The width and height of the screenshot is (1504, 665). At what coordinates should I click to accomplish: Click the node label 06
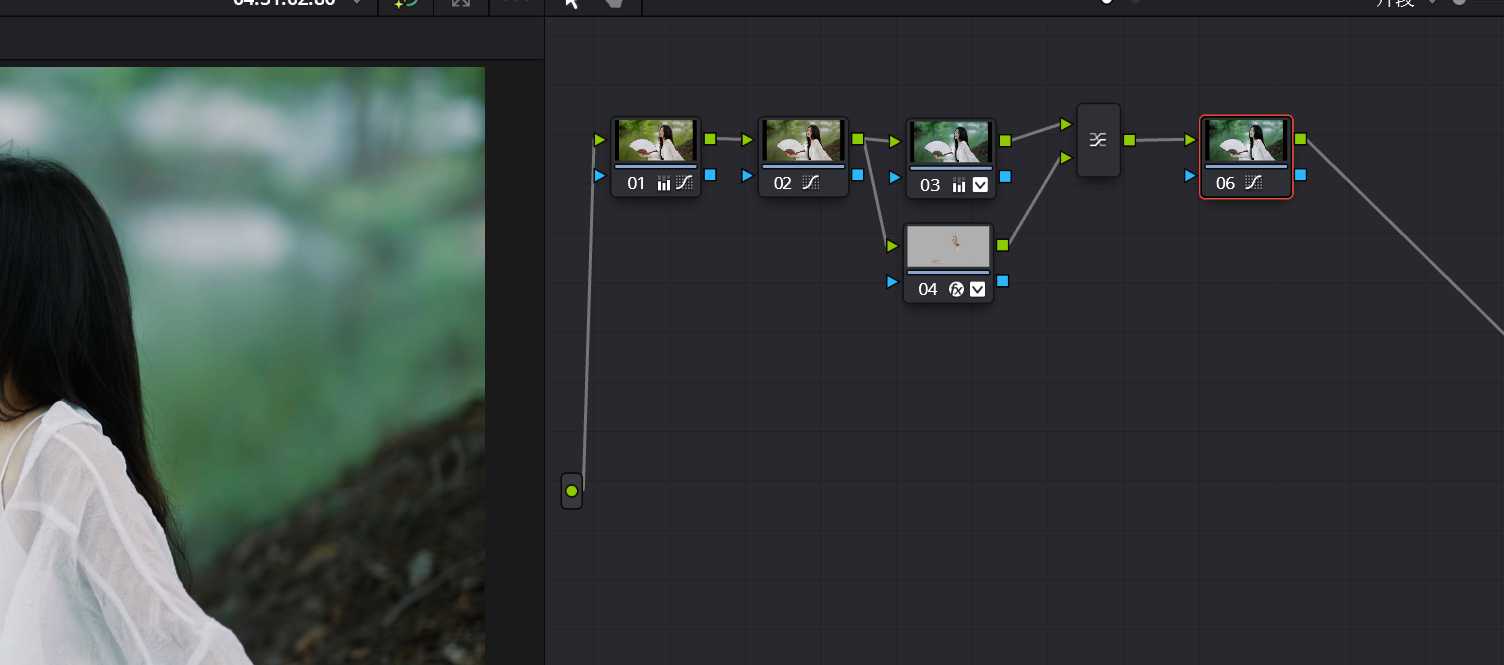pos(1226,184)
